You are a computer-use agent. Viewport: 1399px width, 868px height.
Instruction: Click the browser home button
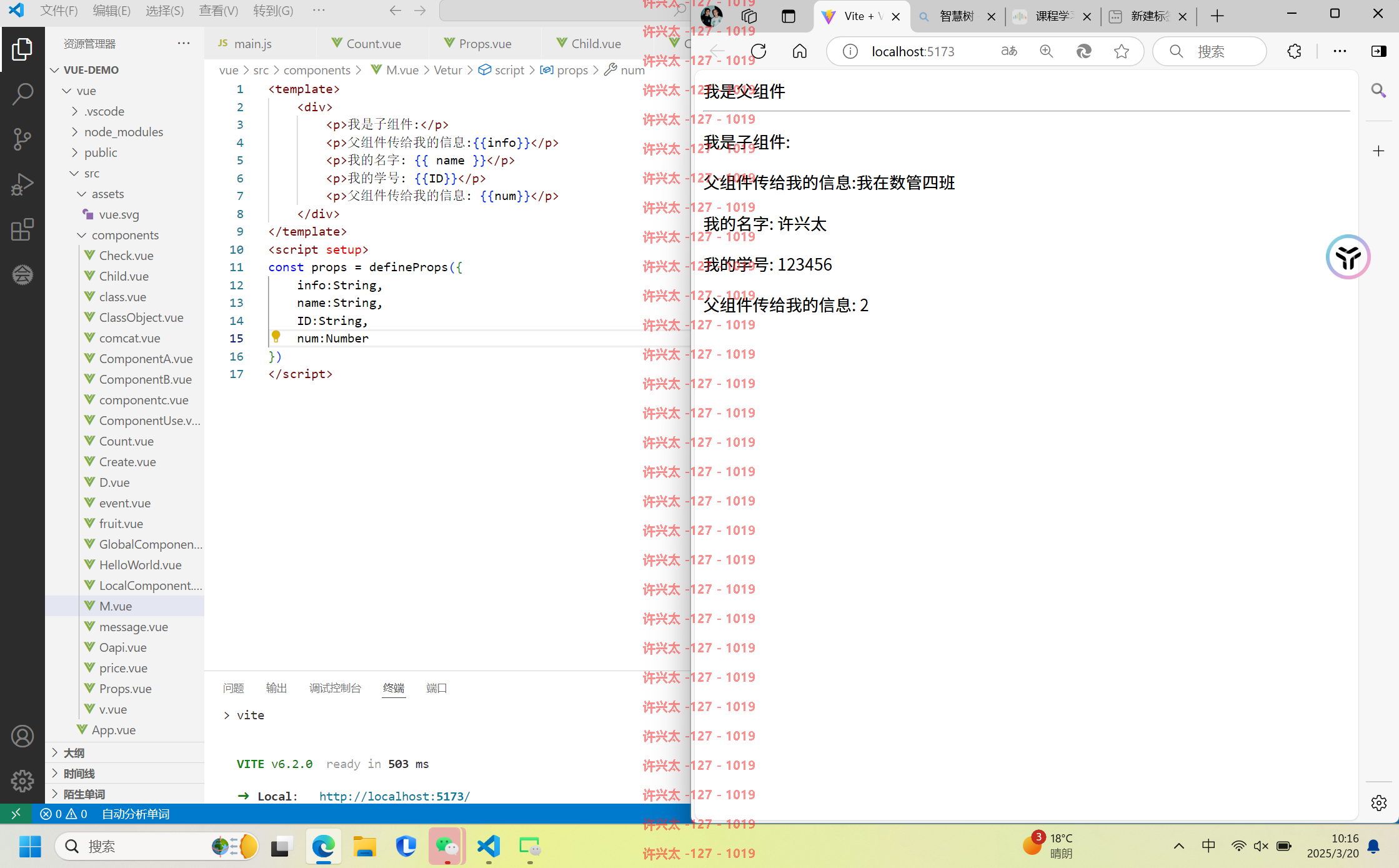pyautogui.click(x=800, y=51)
